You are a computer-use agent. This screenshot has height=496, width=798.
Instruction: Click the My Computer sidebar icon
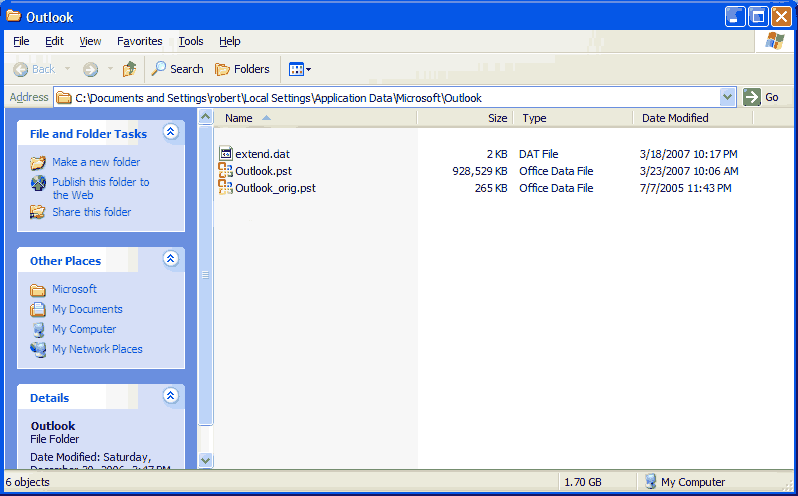point(39,330)
